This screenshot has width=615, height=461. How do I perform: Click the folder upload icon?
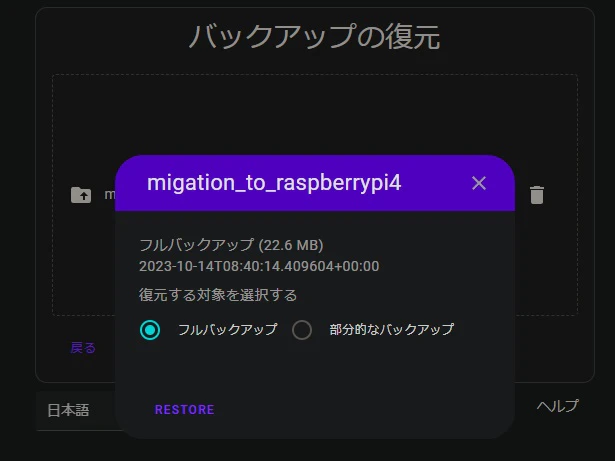pyautogui.click(x=81, y=195)
